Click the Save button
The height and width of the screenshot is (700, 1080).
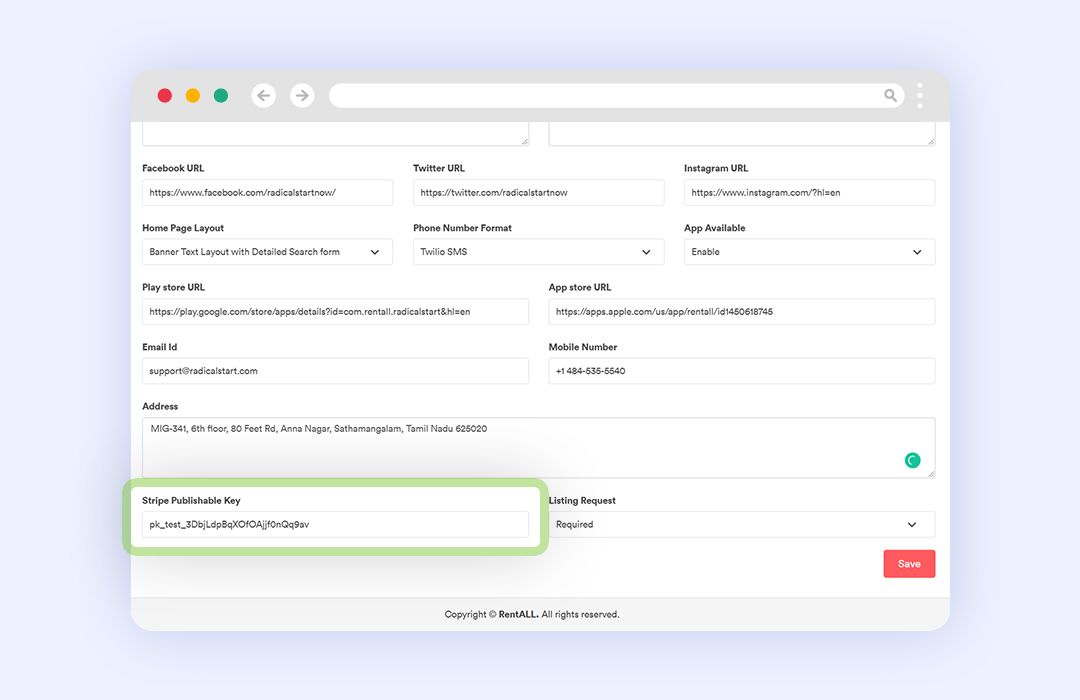point(909,564)
